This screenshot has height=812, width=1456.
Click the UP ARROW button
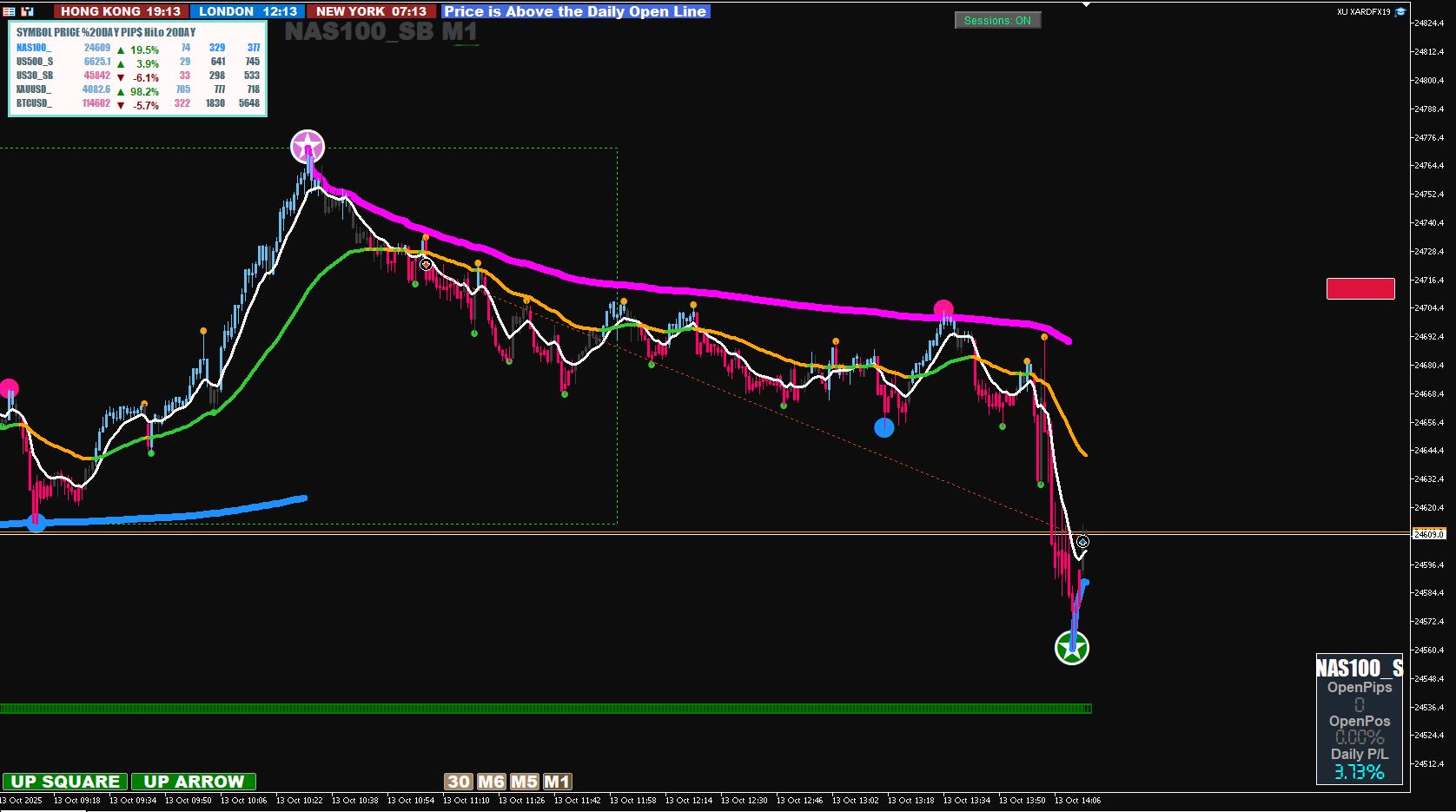click(x=194, y=782)
